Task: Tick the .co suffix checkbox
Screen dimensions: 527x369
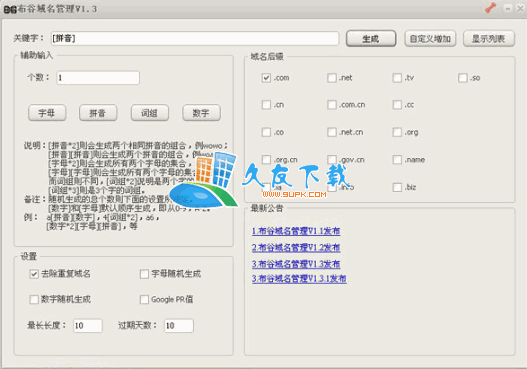Action: point(266,132)
